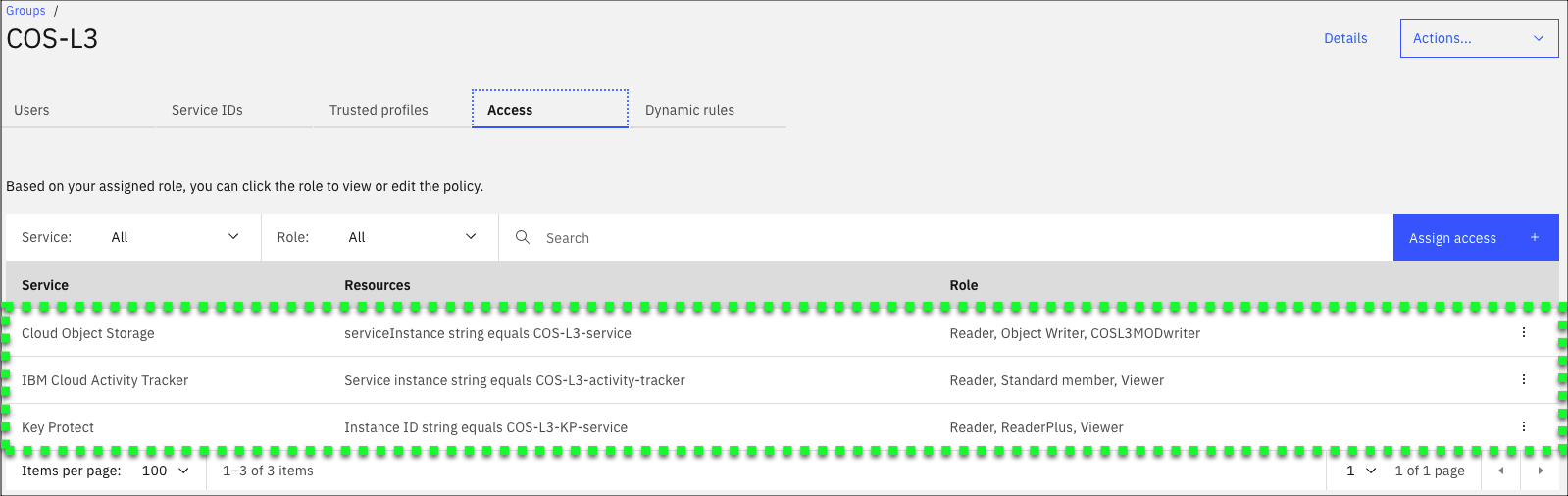This screenshot has height=496, width=1568.
Task: Select the Cloud Object Storage service cell
Action: (x=88, y=333)
